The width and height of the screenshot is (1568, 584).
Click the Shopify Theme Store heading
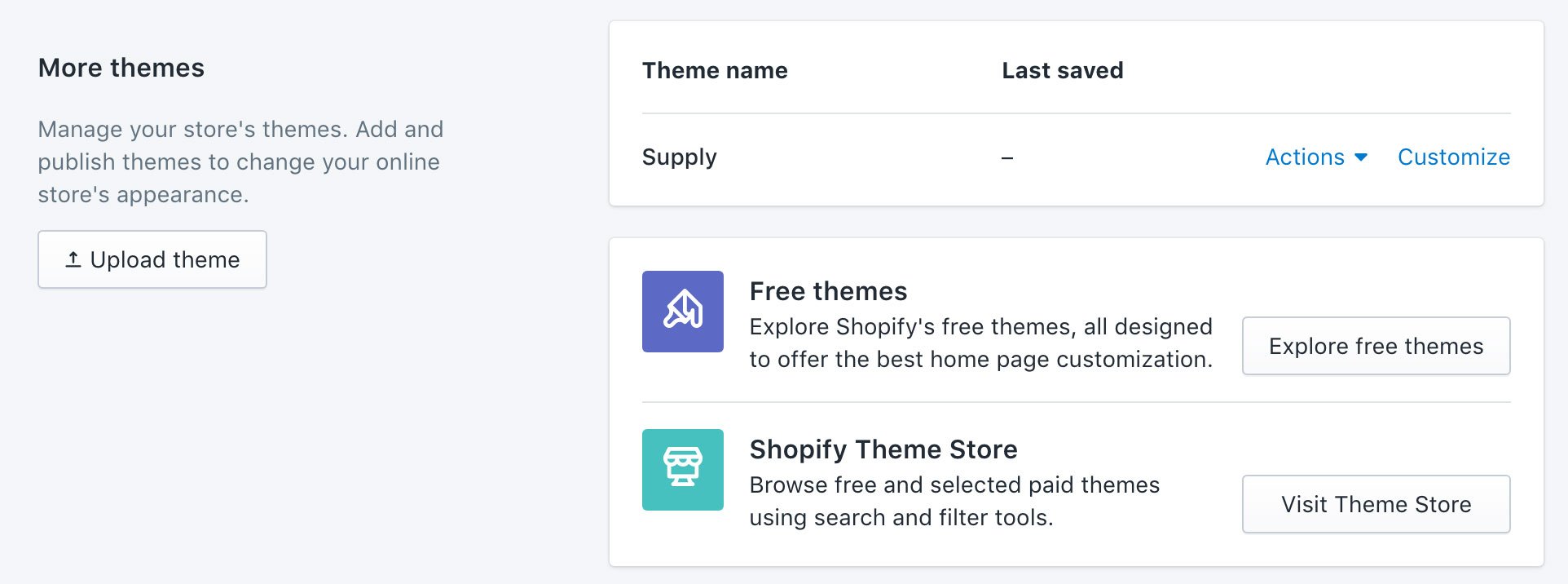click(x=883, y=449)
